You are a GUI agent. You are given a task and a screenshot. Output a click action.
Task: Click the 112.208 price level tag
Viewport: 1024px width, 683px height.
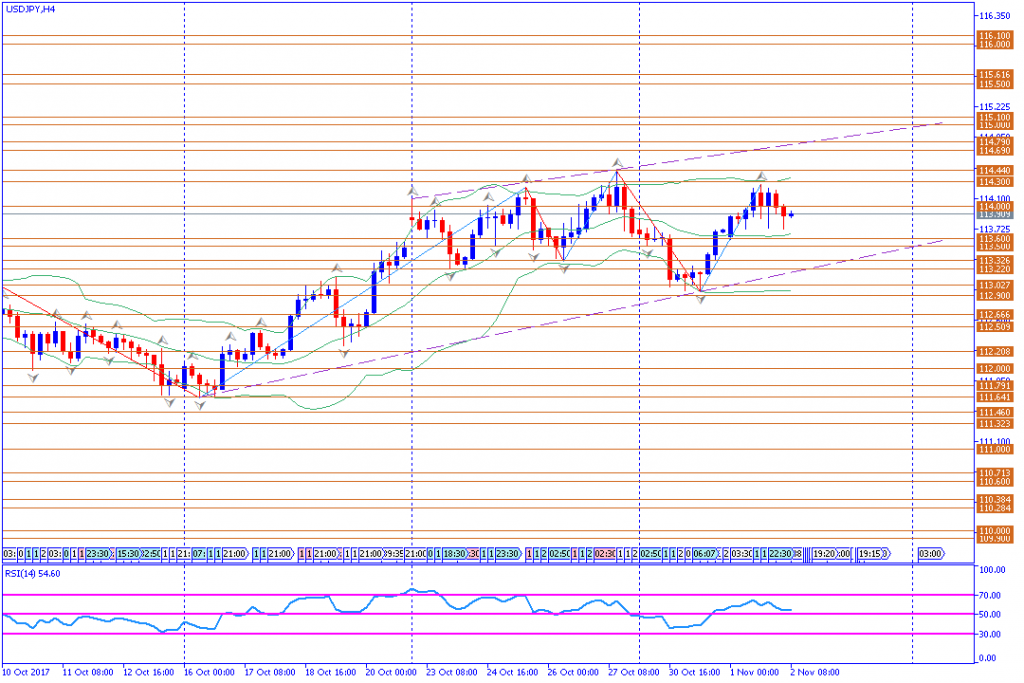[x=996, y=351]
